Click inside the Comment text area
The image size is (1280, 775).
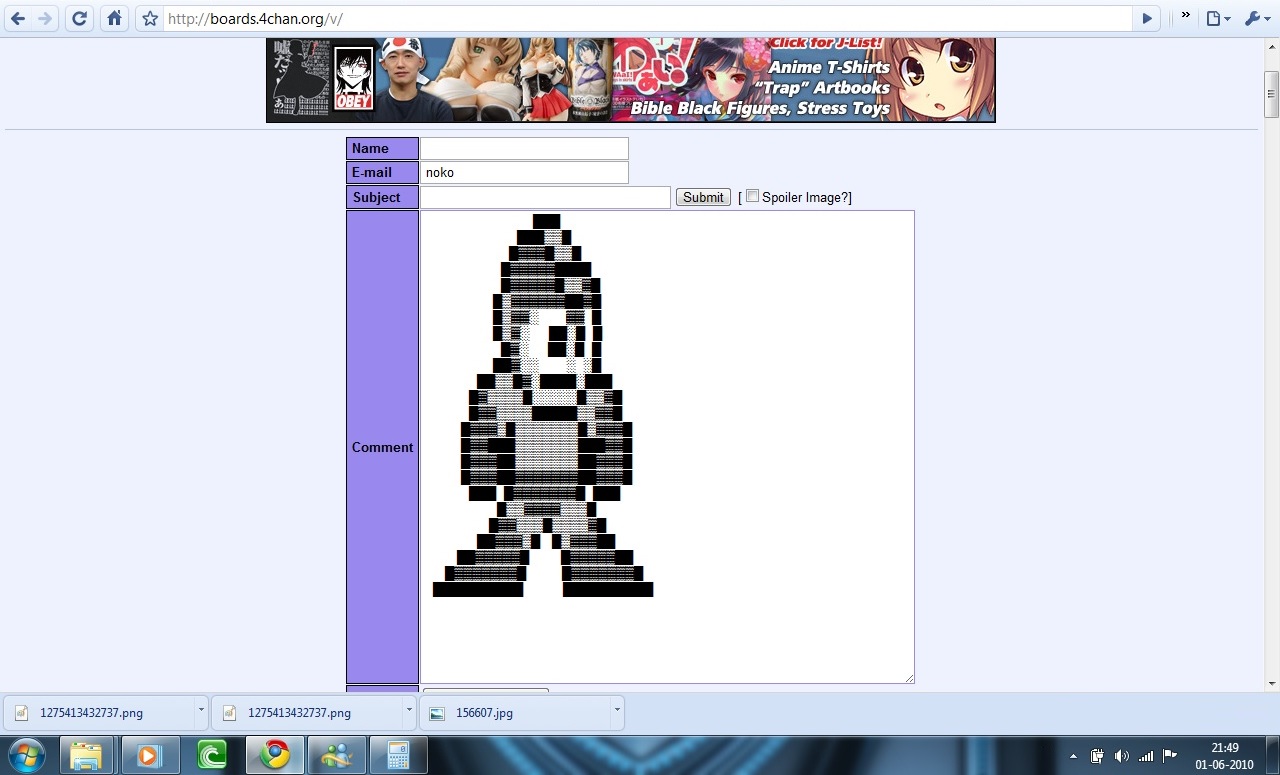click(667, 447)
